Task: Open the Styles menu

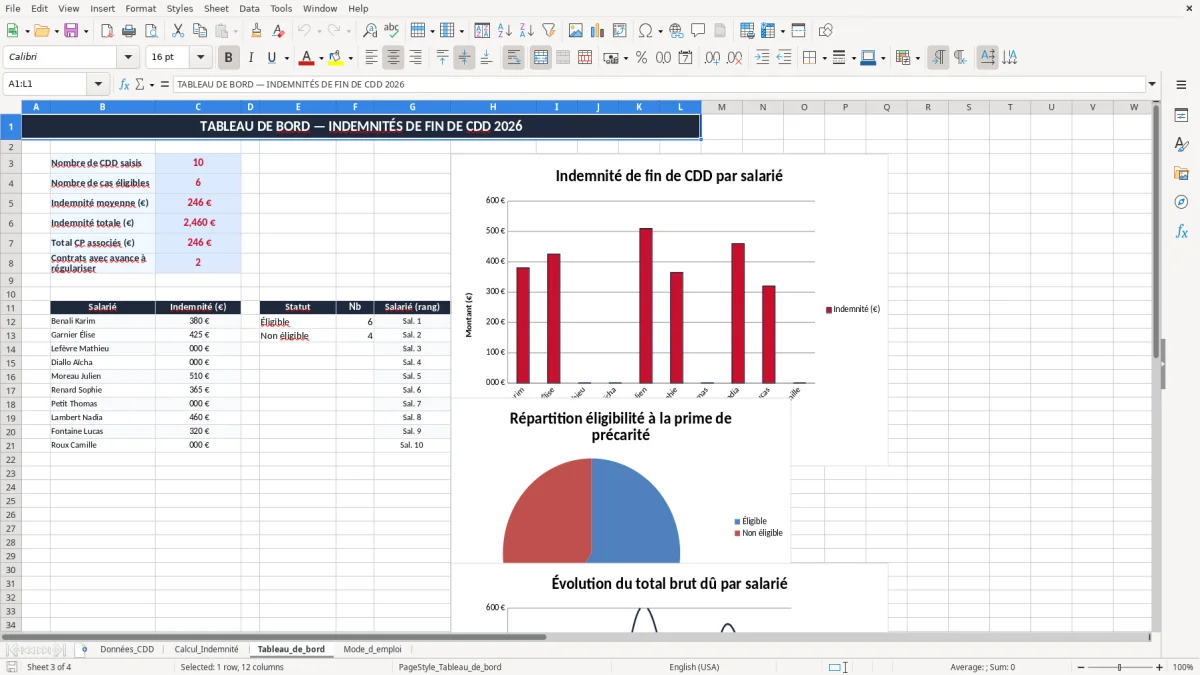Action: pyautogui.click(x=180, y=8)
